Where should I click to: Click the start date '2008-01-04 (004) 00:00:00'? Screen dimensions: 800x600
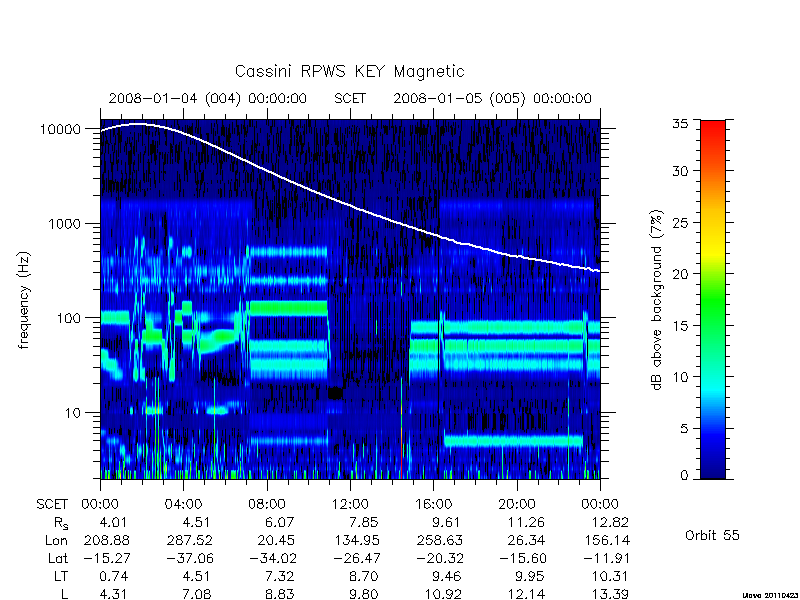pos(208,98)
